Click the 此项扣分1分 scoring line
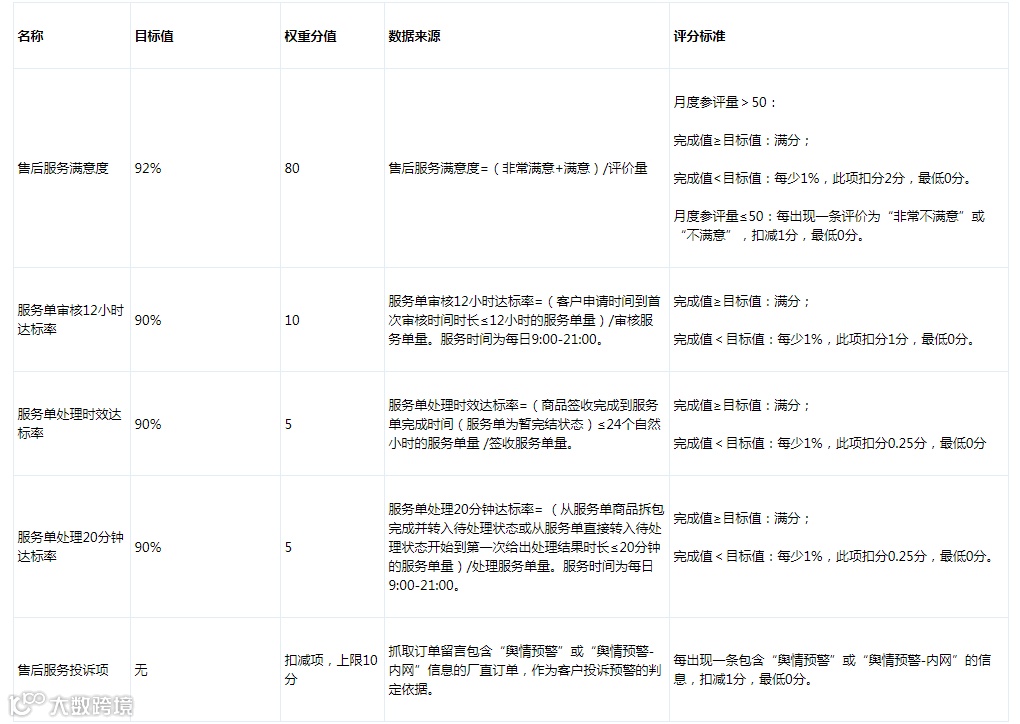This screenshot has height=724, width=1020. click(825, 339)
